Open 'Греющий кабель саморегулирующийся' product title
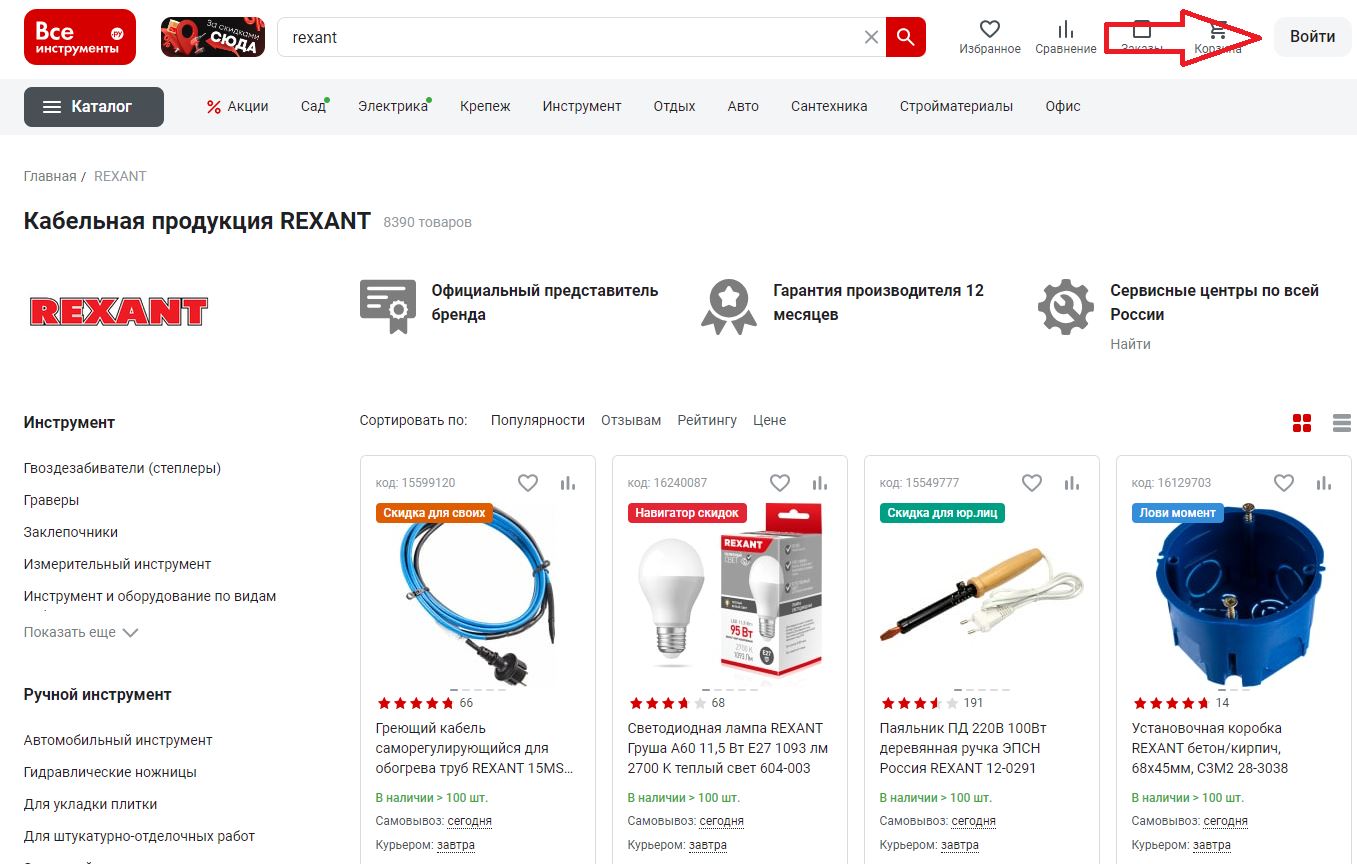The image size is (1357, 864). point(476,748)
